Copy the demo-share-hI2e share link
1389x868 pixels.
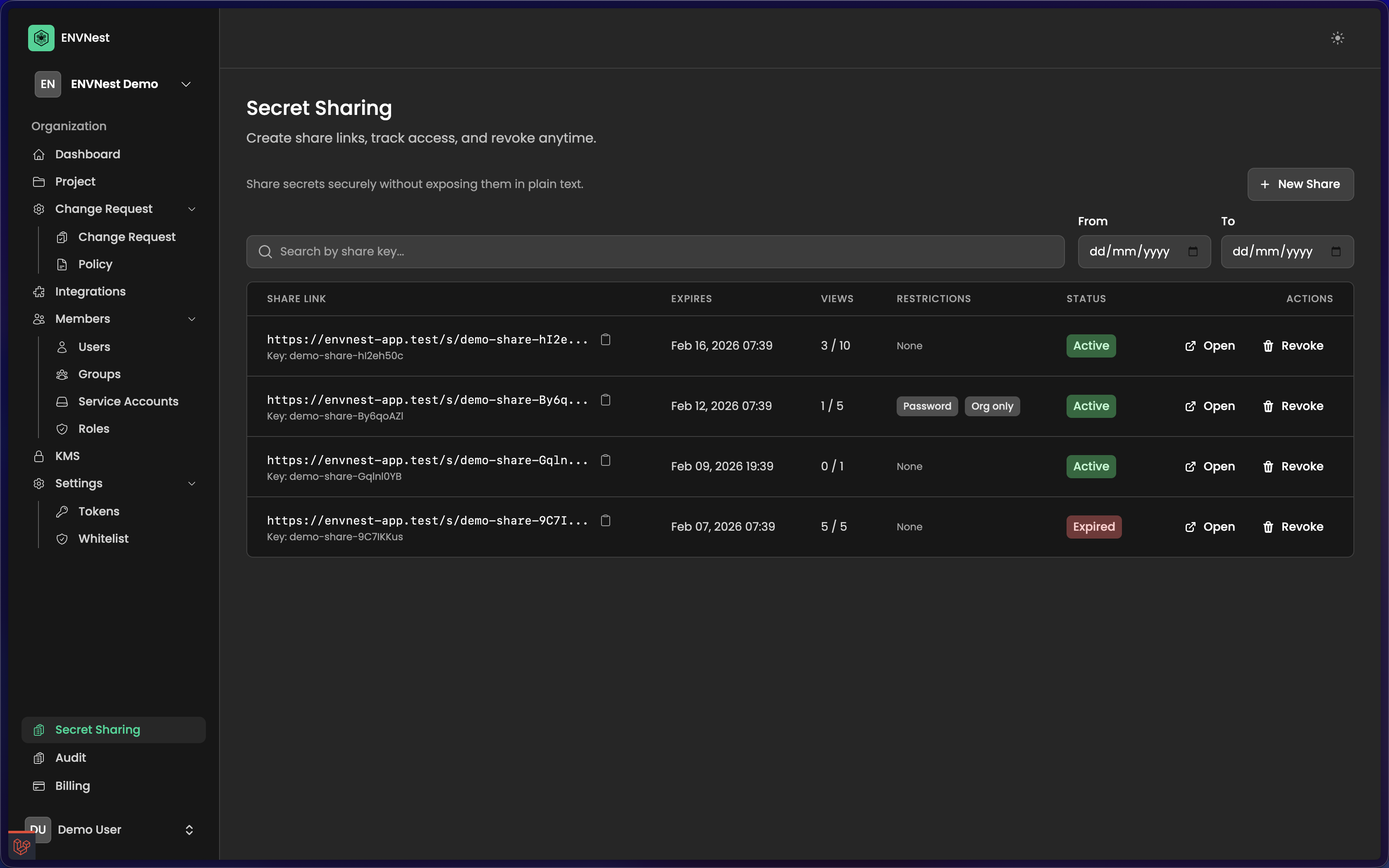(606, 340)
